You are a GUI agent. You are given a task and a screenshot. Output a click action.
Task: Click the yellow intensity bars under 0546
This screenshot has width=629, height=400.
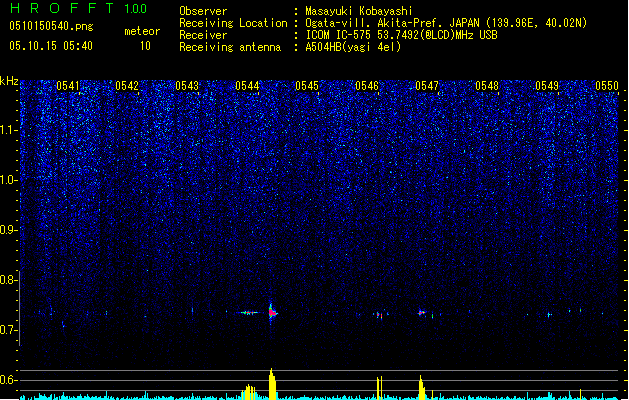379,388
